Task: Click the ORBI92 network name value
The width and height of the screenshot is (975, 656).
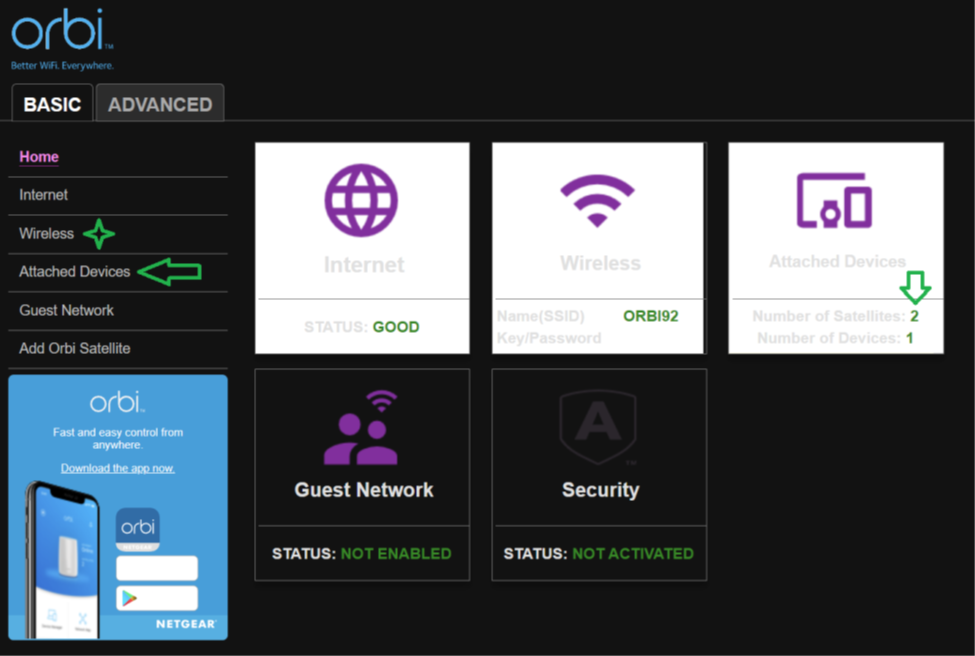Action: [650, 316]
